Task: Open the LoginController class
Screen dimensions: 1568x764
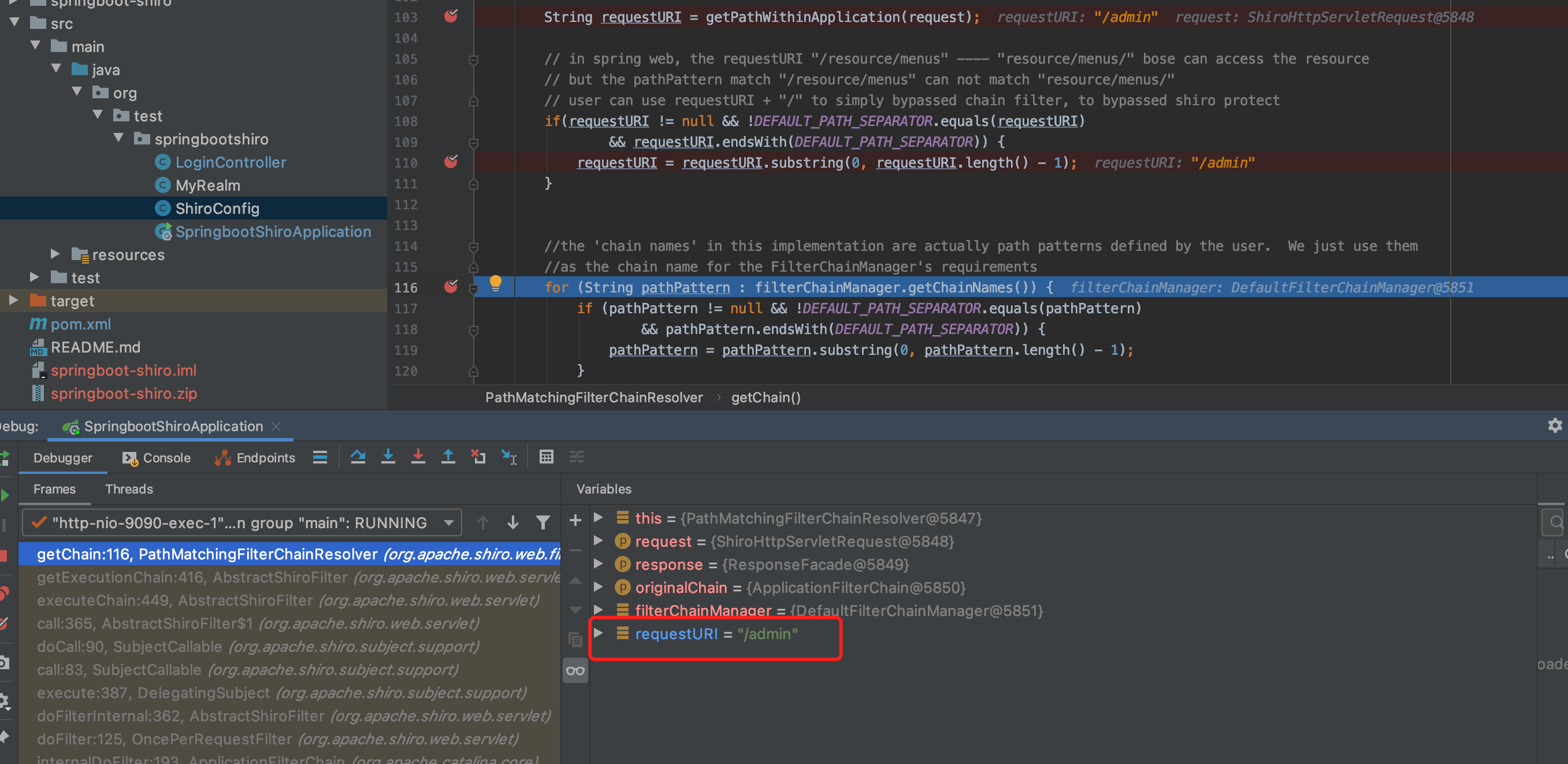Action: 230,162
